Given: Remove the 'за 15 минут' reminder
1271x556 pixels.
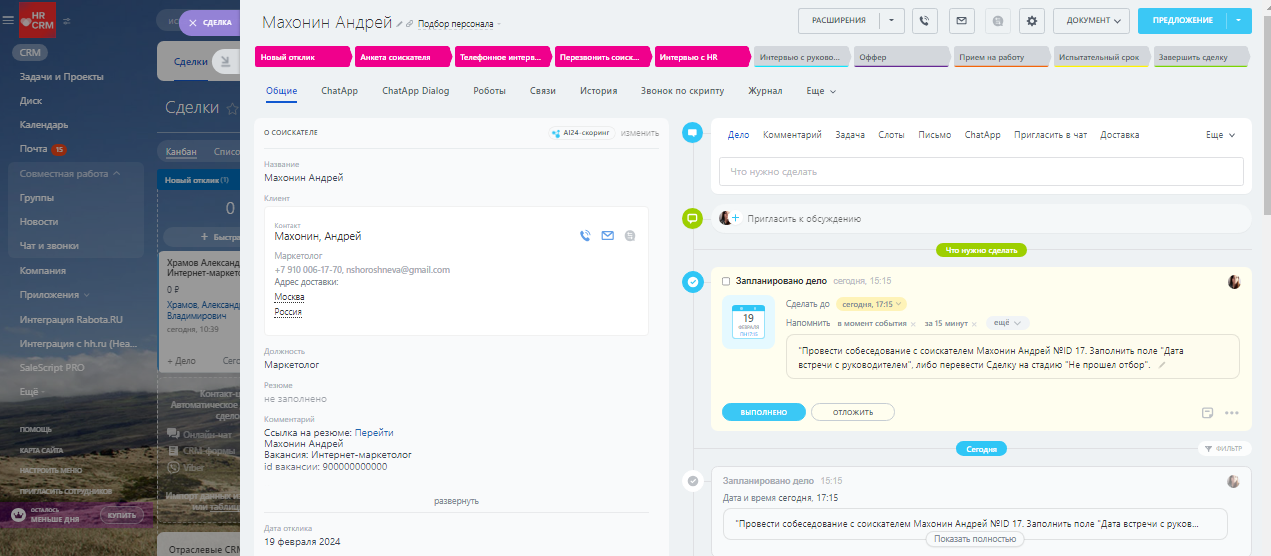Looking at the screenshot, I should click(x=974, y=324).
